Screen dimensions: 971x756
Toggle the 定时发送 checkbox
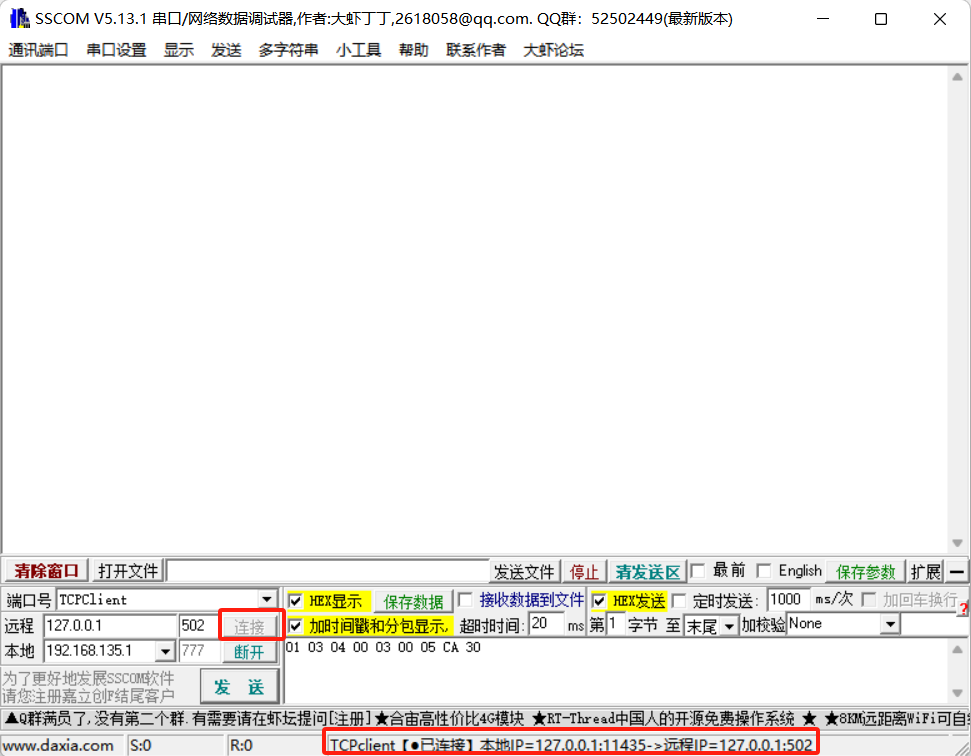[679, 601]
